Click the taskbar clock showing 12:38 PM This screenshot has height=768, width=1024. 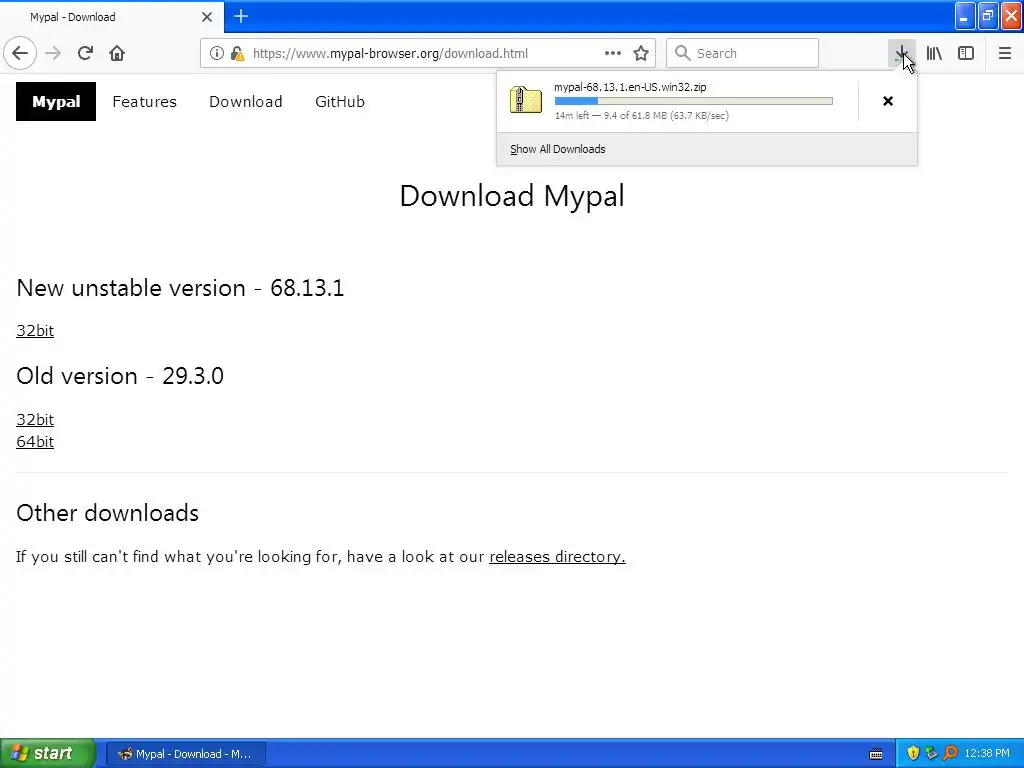987,754
